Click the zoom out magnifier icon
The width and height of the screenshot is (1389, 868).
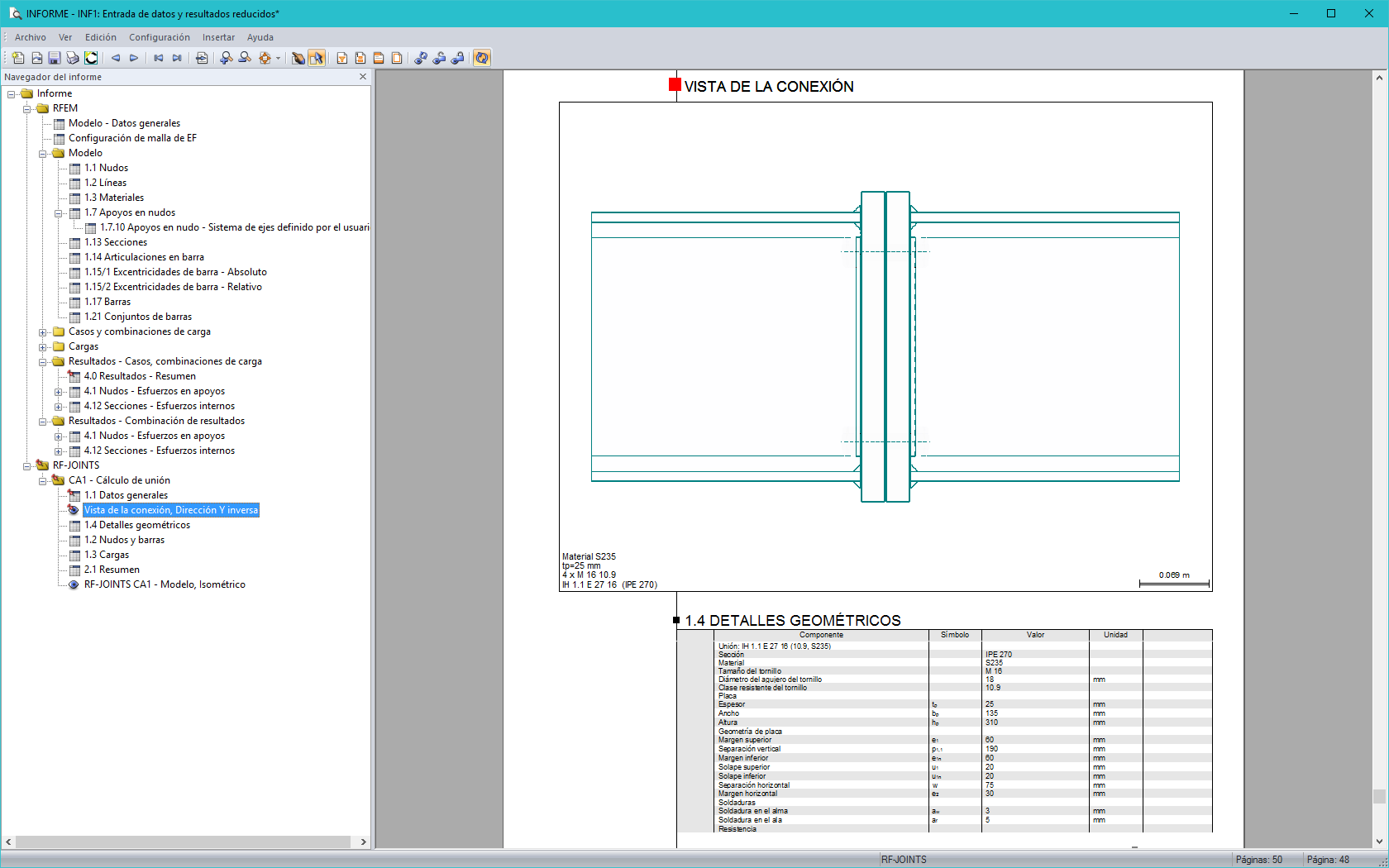pyautogui.click(x=245, y=58)
